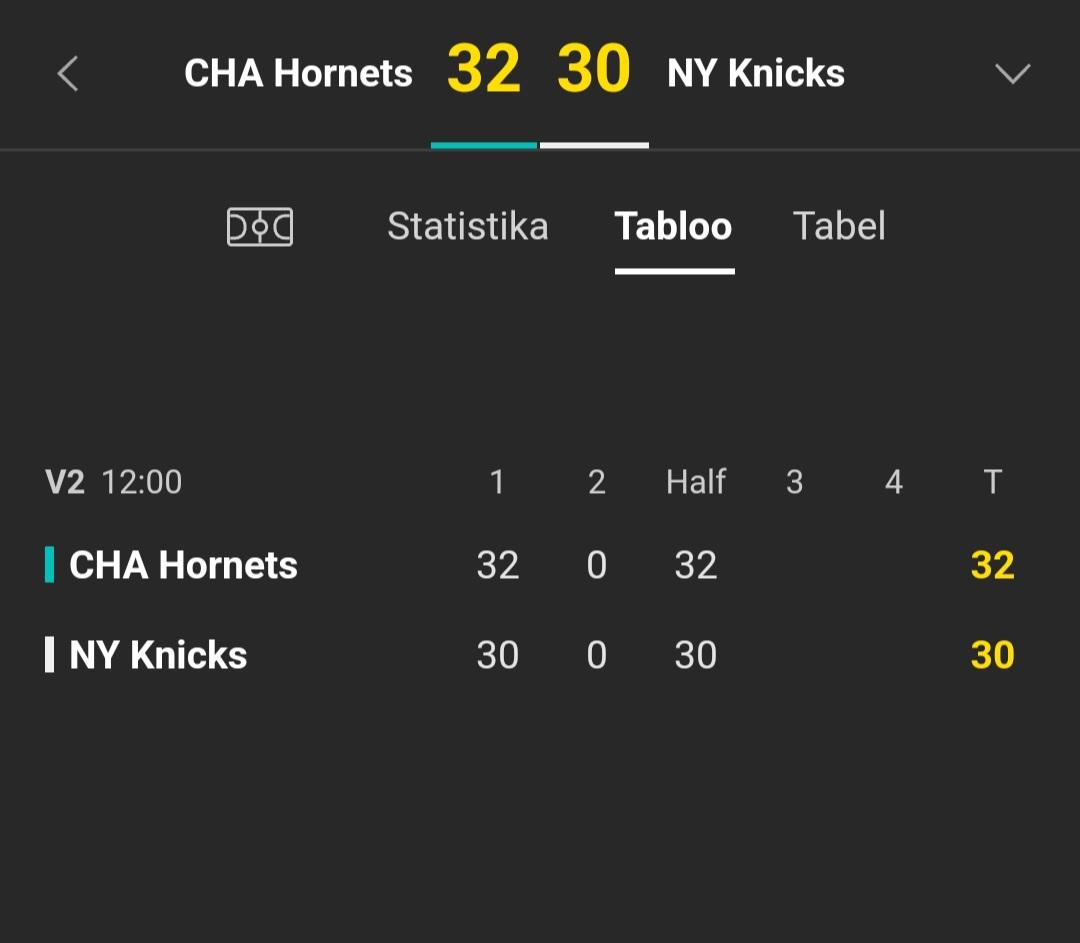Open the Tabel tab
1080x943 pixels.
(839, 227)
